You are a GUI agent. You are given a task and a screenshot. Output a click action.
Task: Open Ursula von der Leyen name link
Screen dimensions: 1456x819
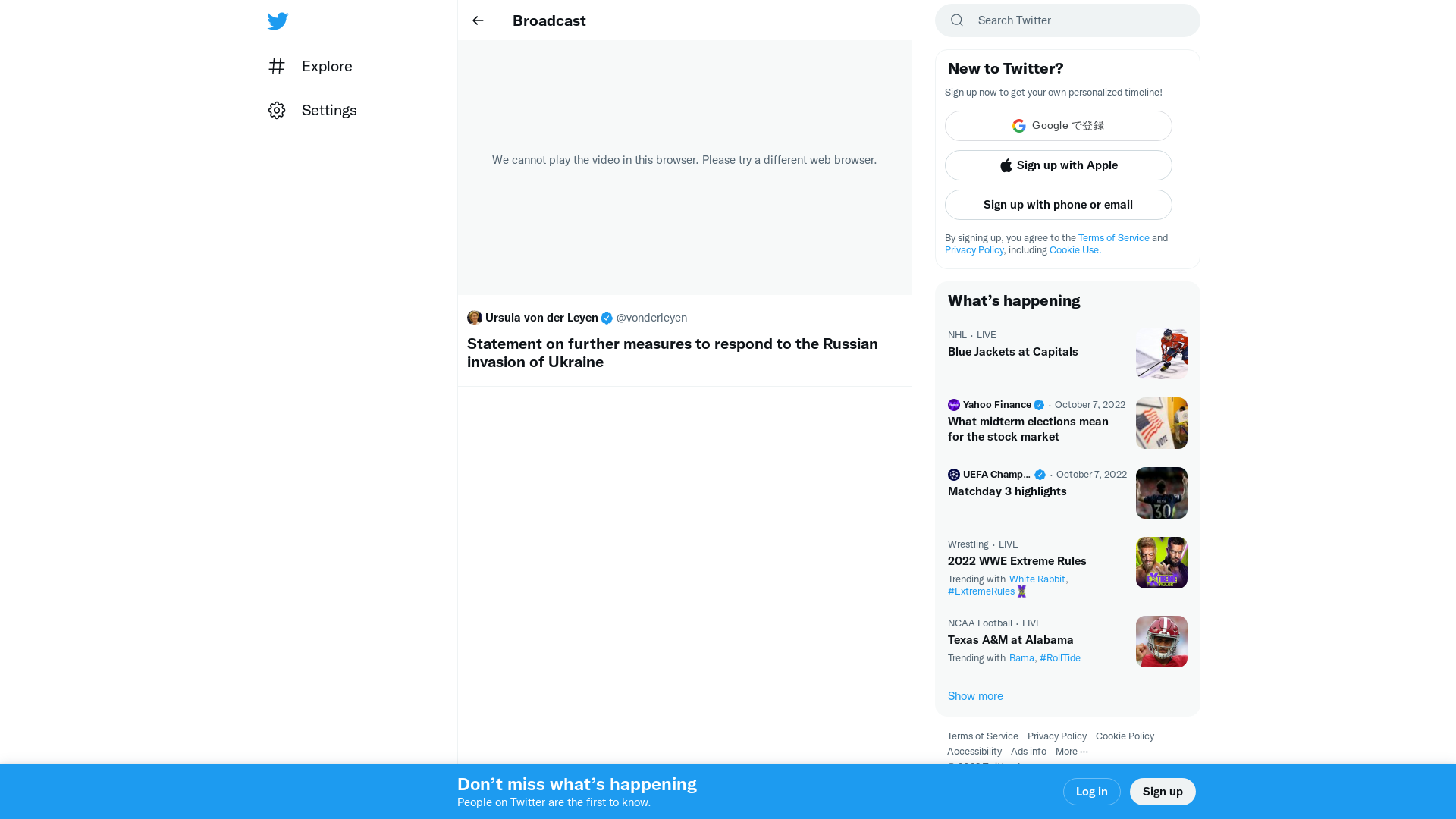[x=541, y=318]
